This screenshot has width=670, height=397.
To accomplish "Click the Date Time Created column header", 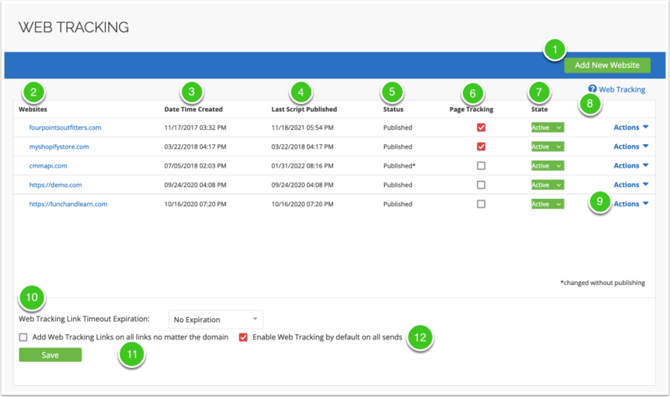I will (x=193, y=109).
